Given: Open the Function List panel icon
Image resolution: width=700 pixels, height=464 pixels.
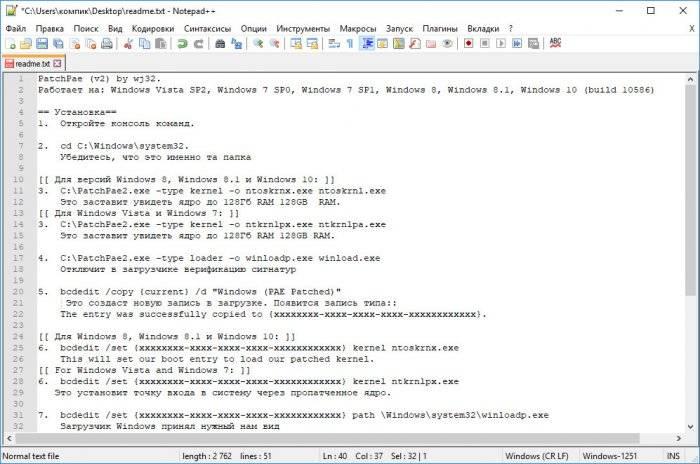Looking at the screenshot, I should [x=415, y=43].
